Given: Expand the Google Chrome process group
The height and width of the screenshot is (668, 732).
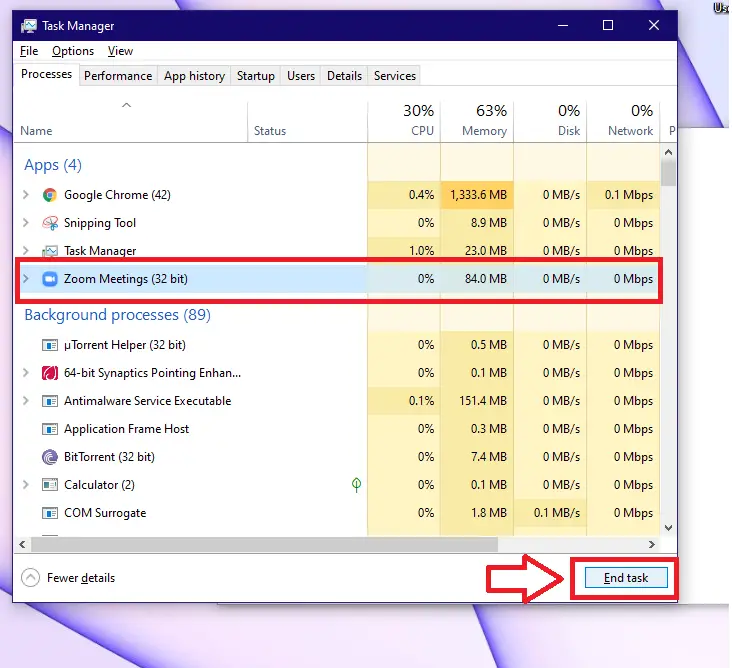Looking at the screenshot, I should click(x=26, y=195).
